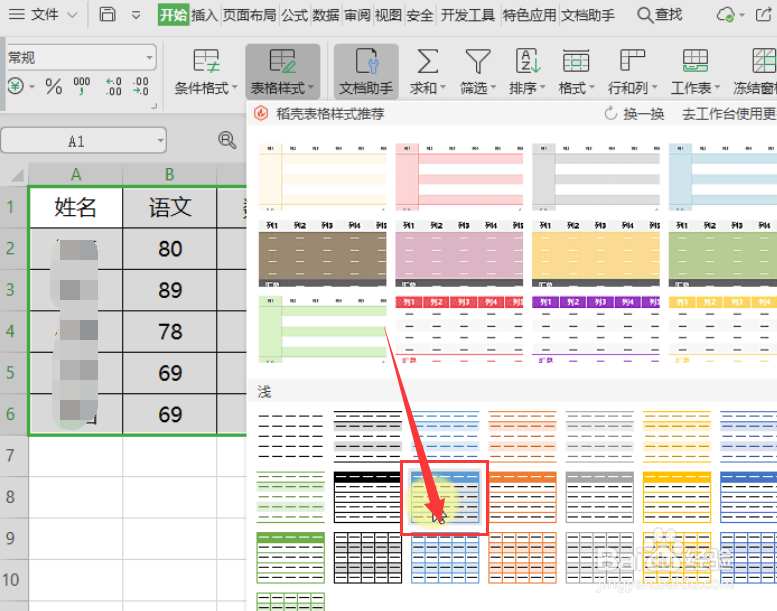Choose the brown recommended table style
The image size is (777, 611).
pos(323,254)
